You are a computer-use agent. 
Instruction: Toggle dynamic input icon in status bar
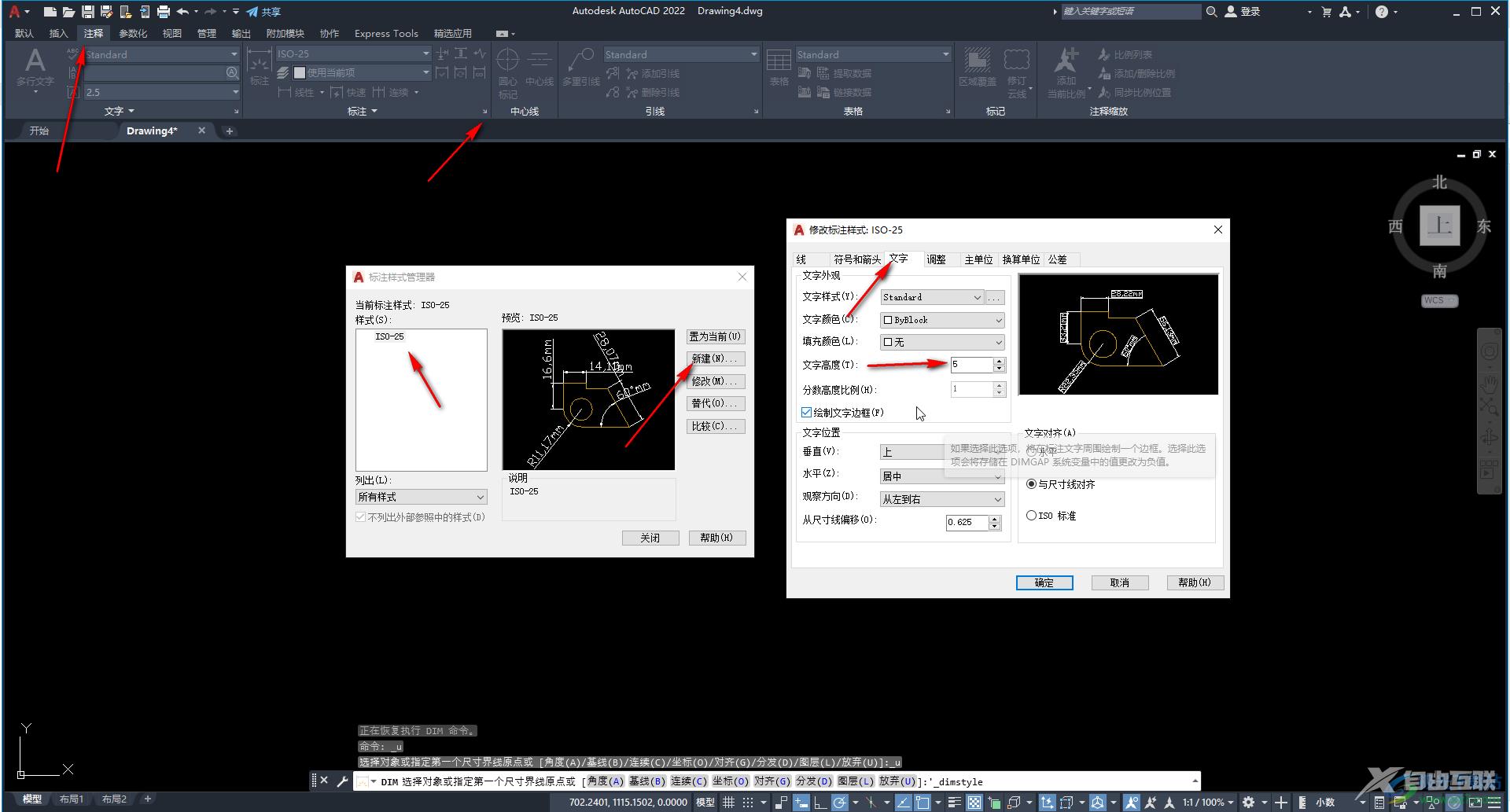pyautogui.click(x=801, y=803)
